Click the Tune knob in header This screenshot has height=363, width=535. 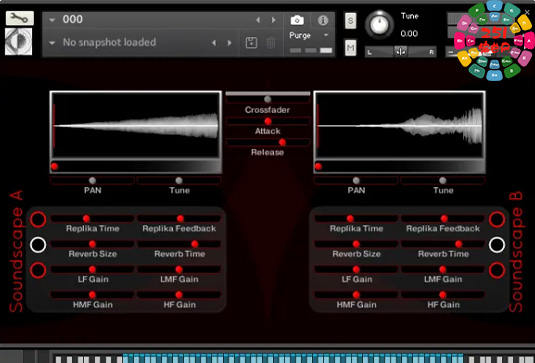[379, 25]
